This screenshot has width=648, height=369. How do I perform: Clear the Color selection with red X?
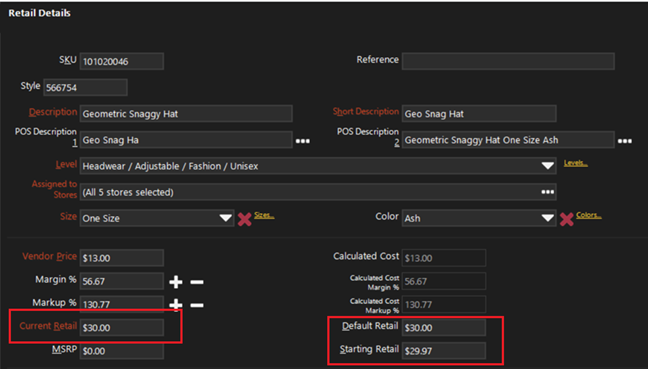[567, 219]
